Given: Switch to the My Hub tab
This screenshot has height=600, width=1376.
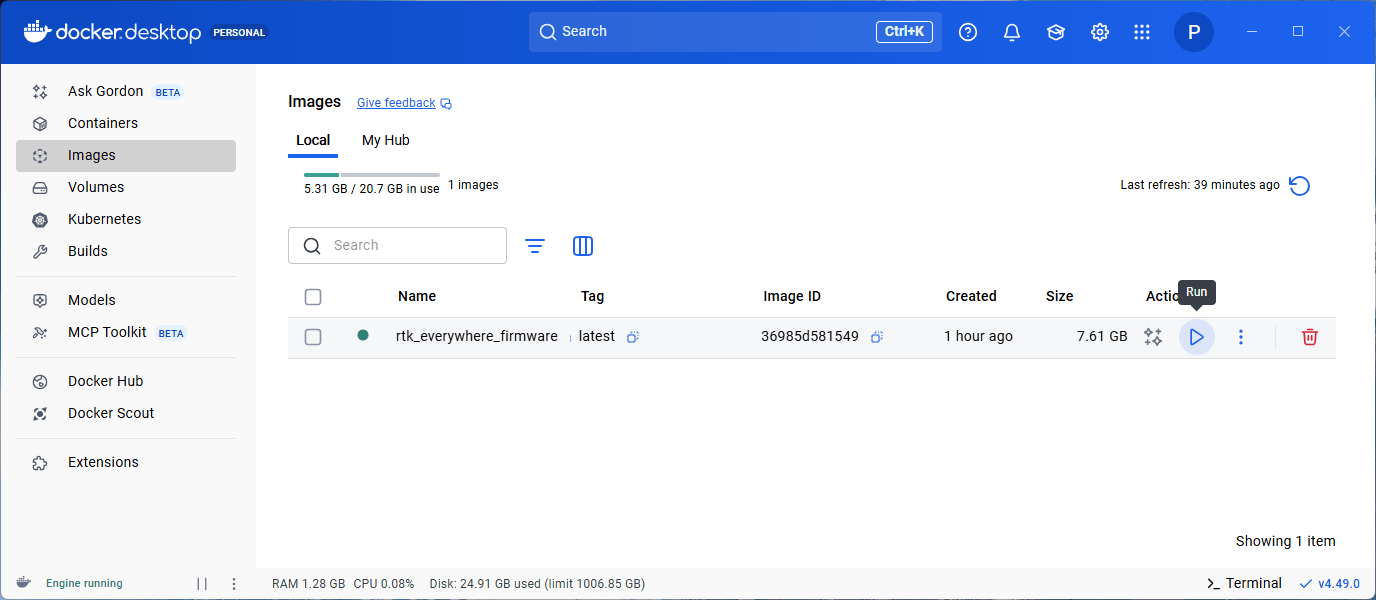Looking at the screenshot, I should tap(385, 140).
